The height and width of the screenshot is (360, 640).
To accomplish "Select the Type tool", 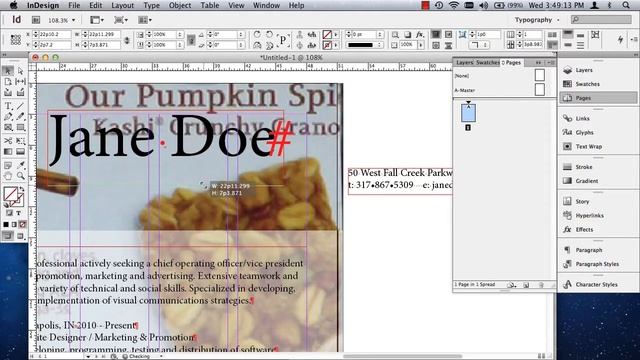I will point(8,106).
